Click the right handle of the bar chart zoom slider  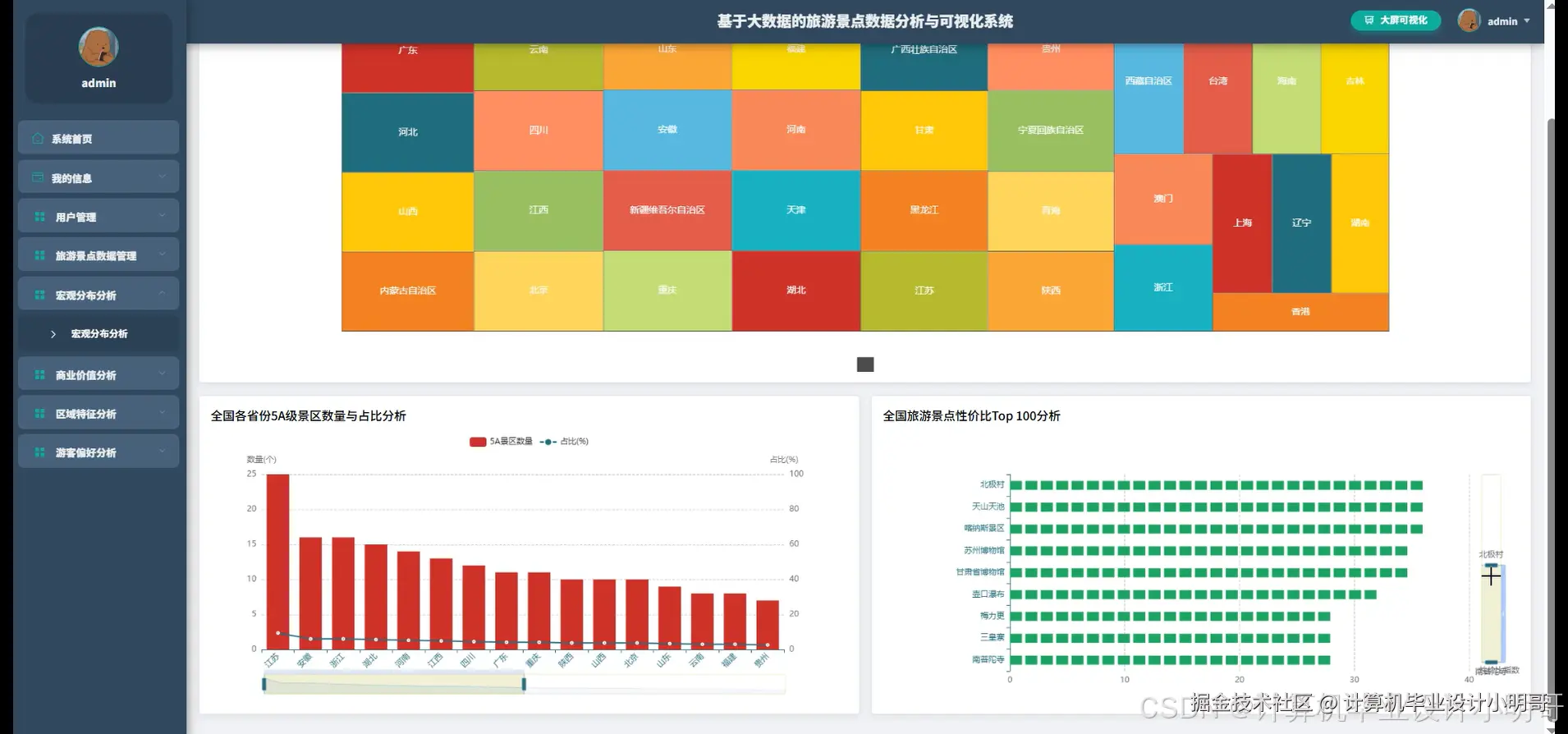click(x=524, y=684)
